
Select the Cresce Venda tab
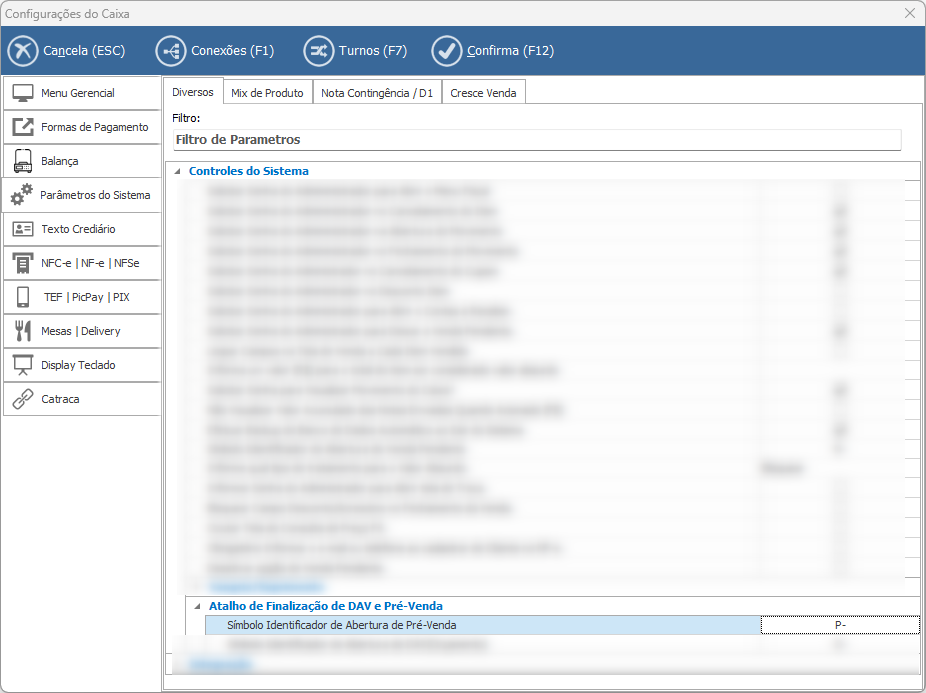[x=483, y=93]
